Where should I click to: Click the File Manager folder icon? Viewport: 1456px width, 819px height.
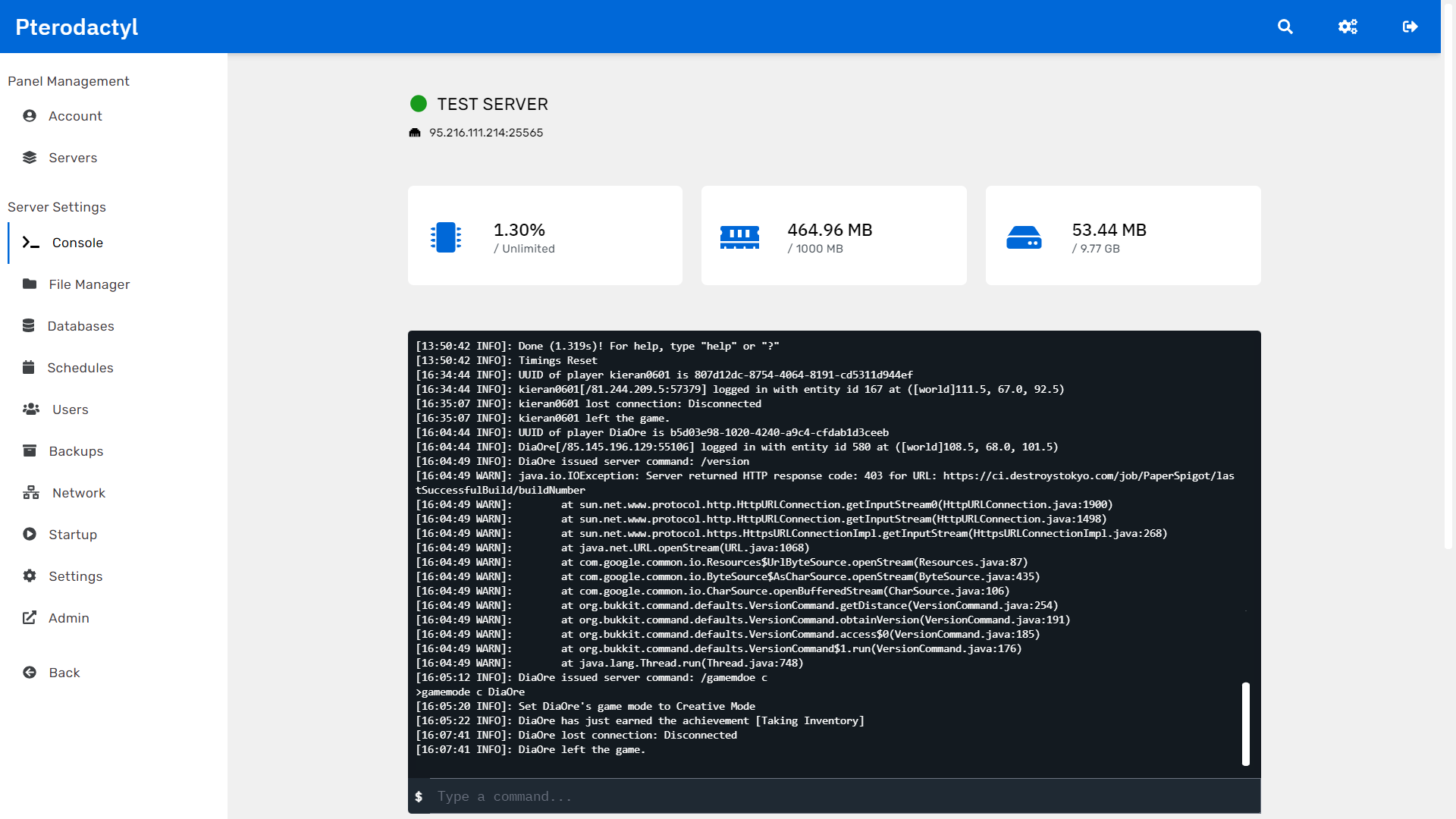coord(30,284)
